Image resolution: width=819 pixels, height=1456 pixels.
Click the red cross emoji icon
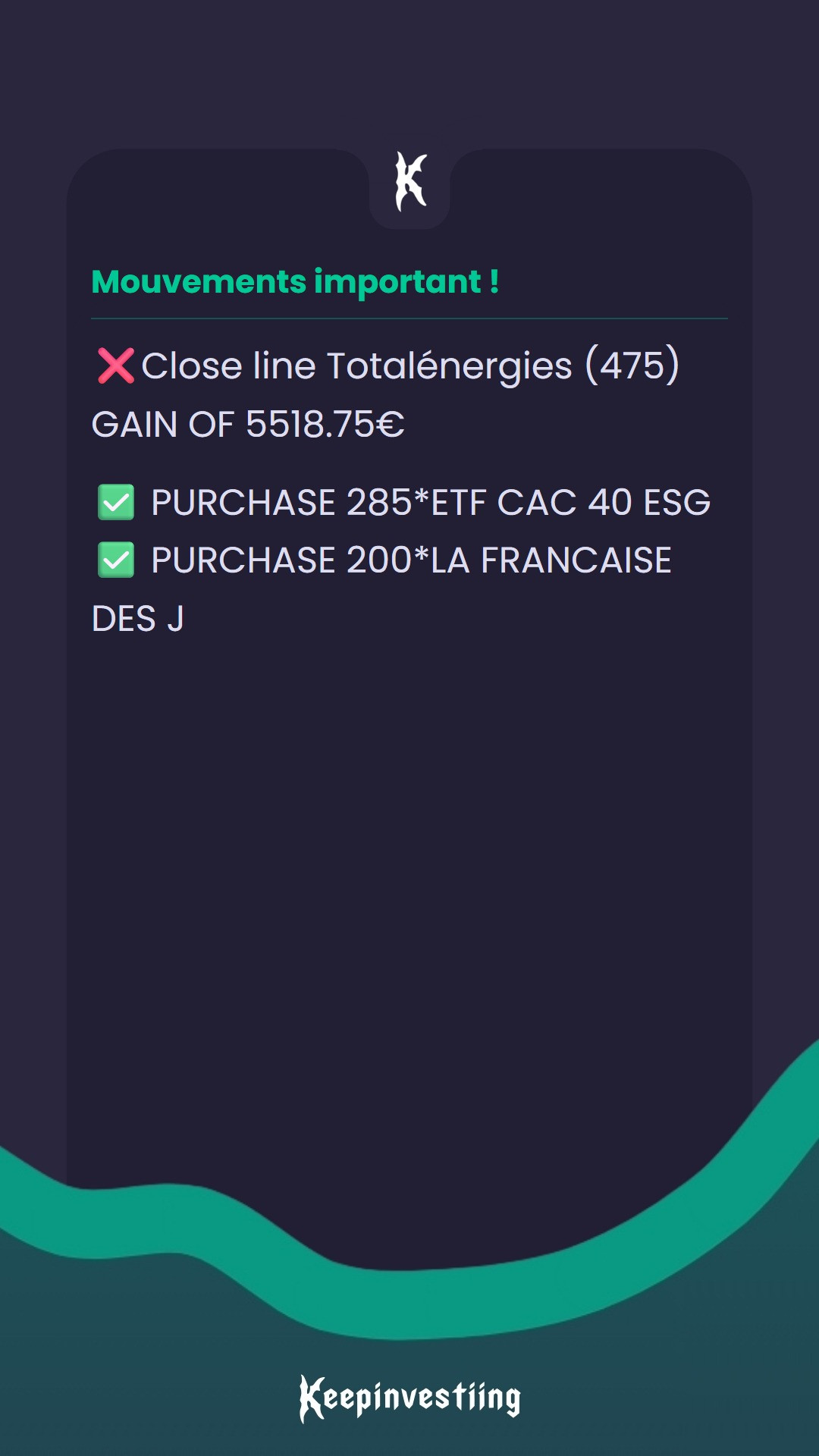tap(116, 366)
